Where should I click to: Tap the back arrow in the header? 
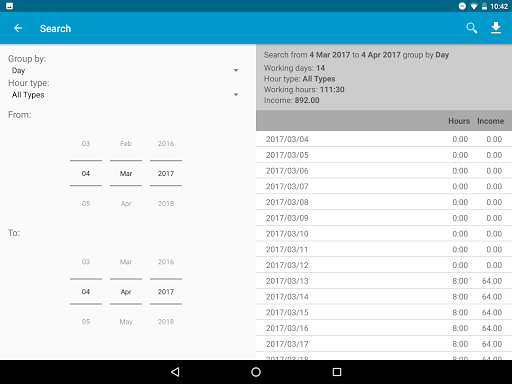(x=18, y=28)
